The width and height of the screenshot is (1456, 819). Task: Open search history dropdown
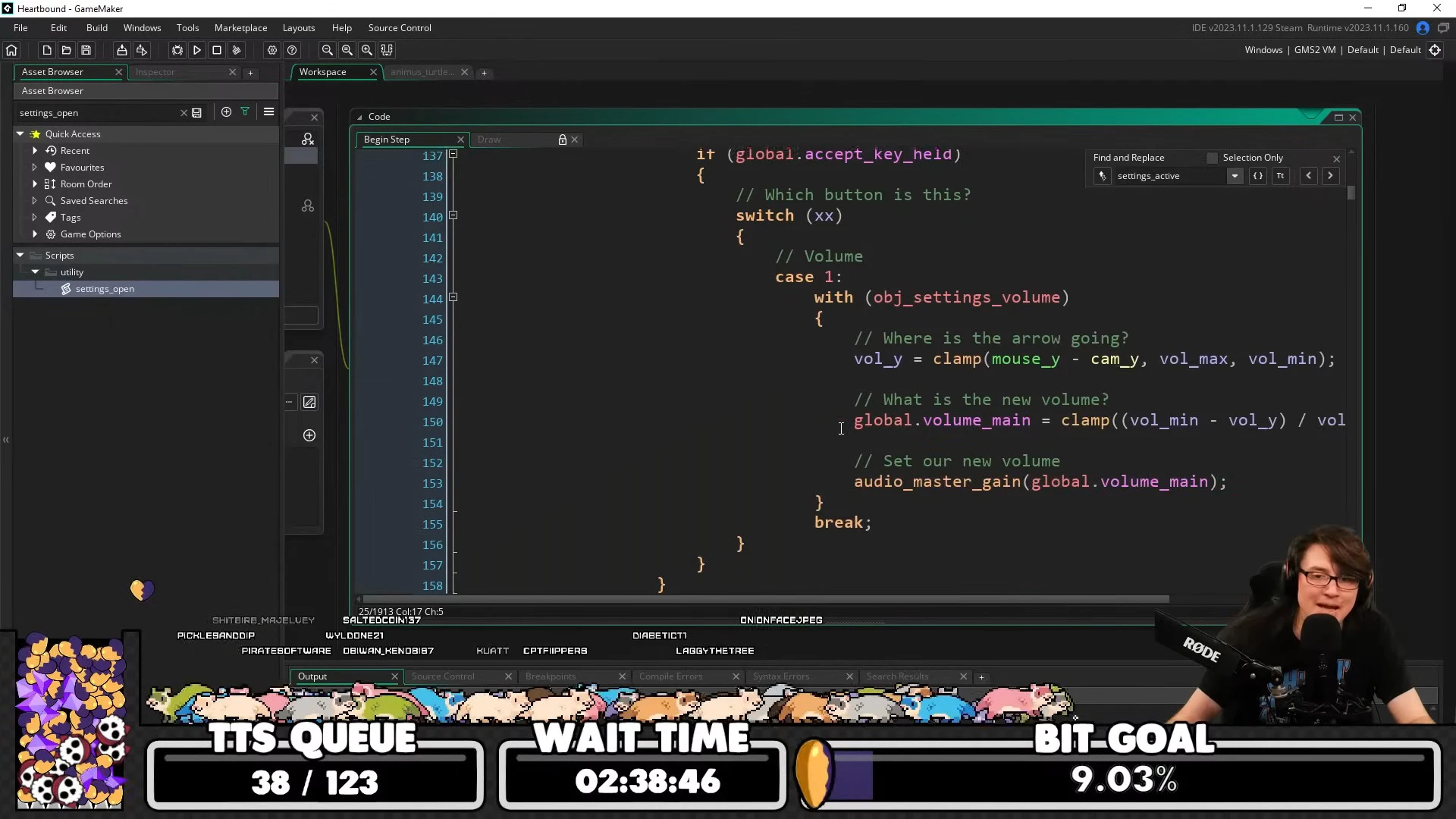[1235, 176]
